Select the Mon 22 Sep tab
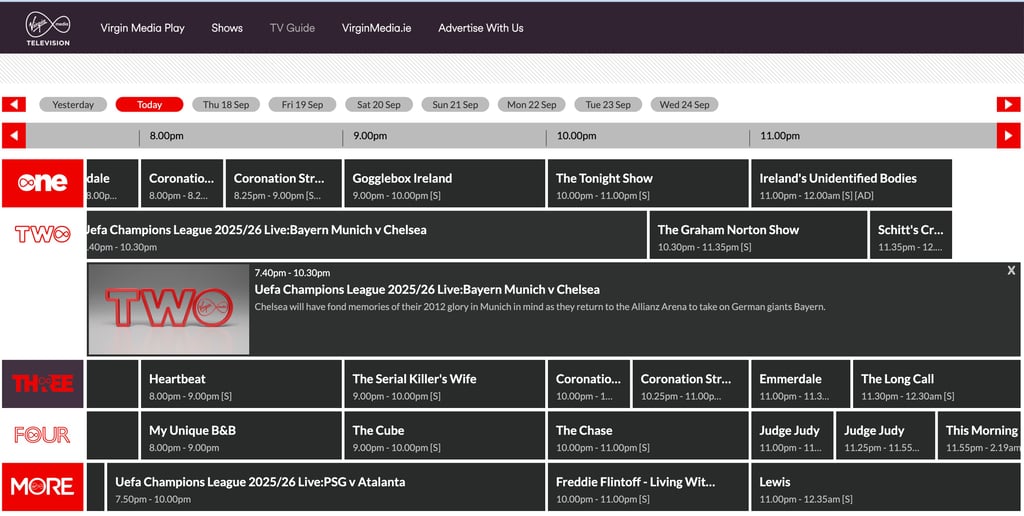Image resolution: width=1024 pixels, height=516 pixels. [x=532, y=105]
